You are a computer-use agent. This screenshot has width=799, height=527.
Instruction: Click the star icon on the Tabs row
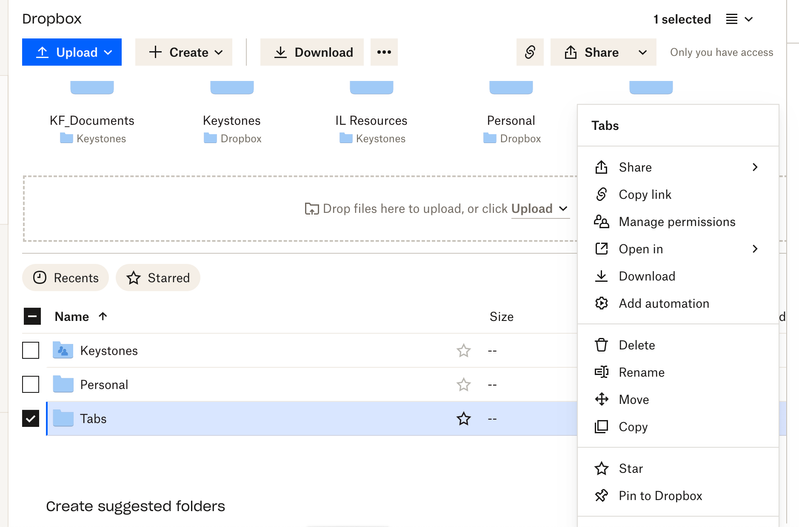463,419
